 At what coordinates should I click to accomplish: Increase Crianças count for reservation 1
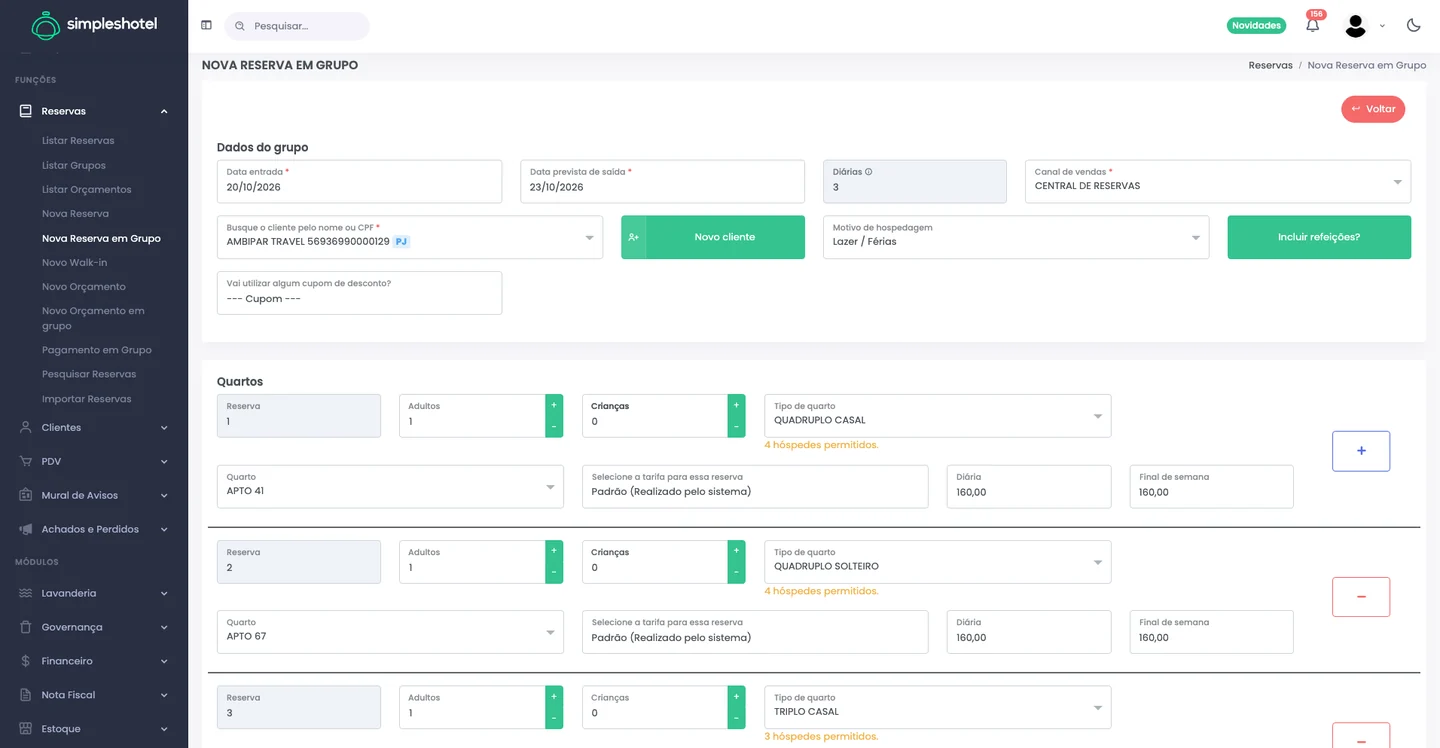[x=737, y=405]
